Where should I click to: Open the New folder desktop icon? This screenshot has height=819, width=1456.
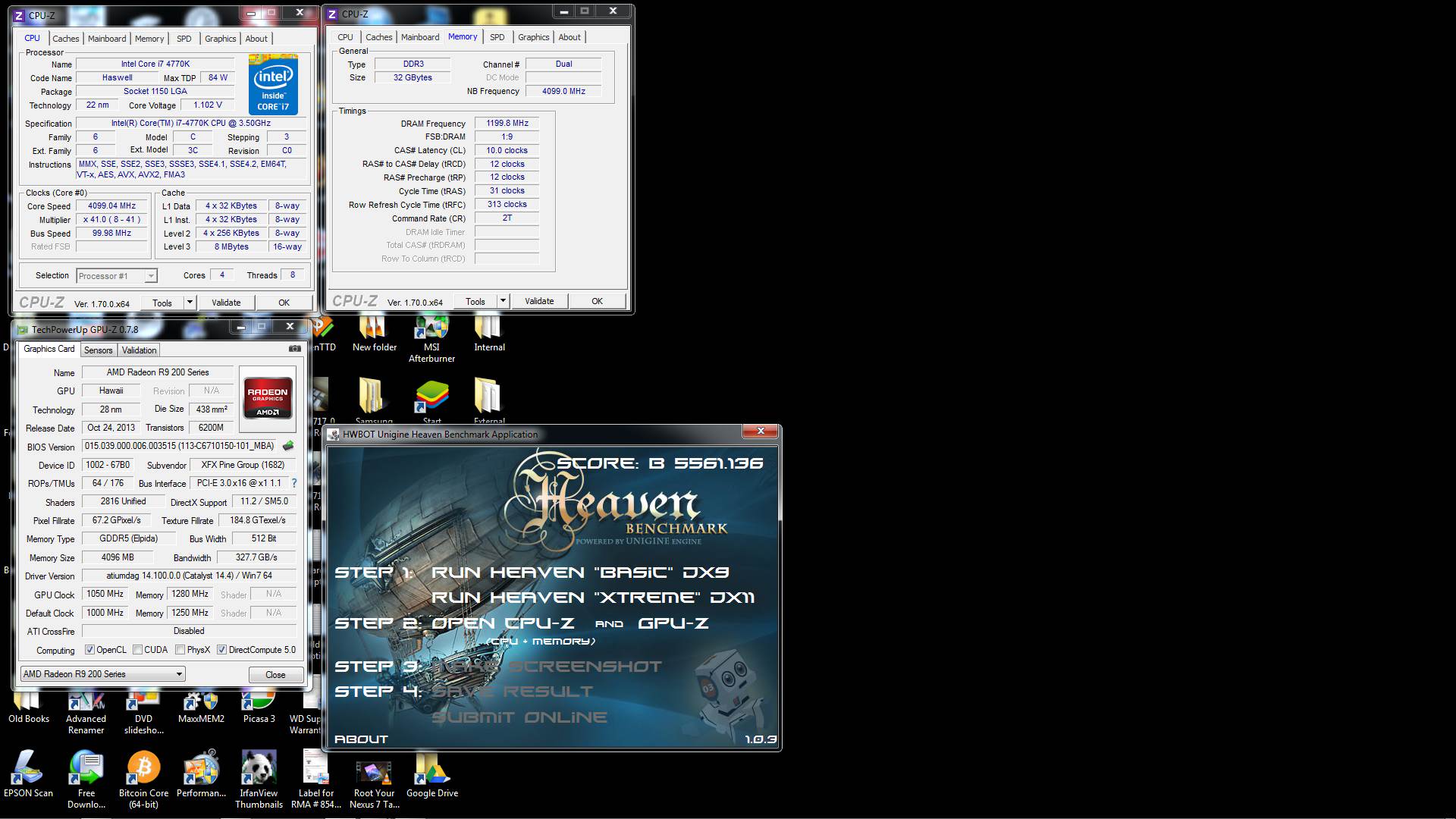coord(375,334)
